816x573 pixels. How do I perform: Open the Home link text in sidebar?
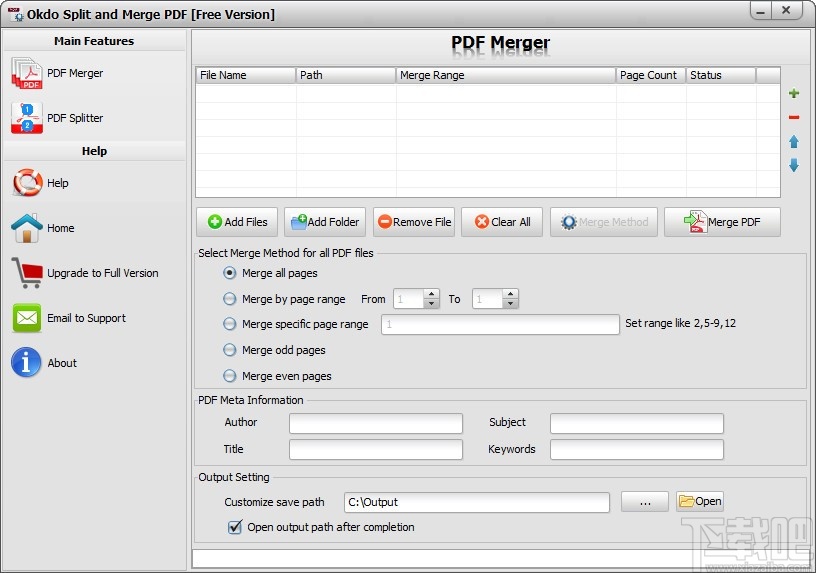60,228
